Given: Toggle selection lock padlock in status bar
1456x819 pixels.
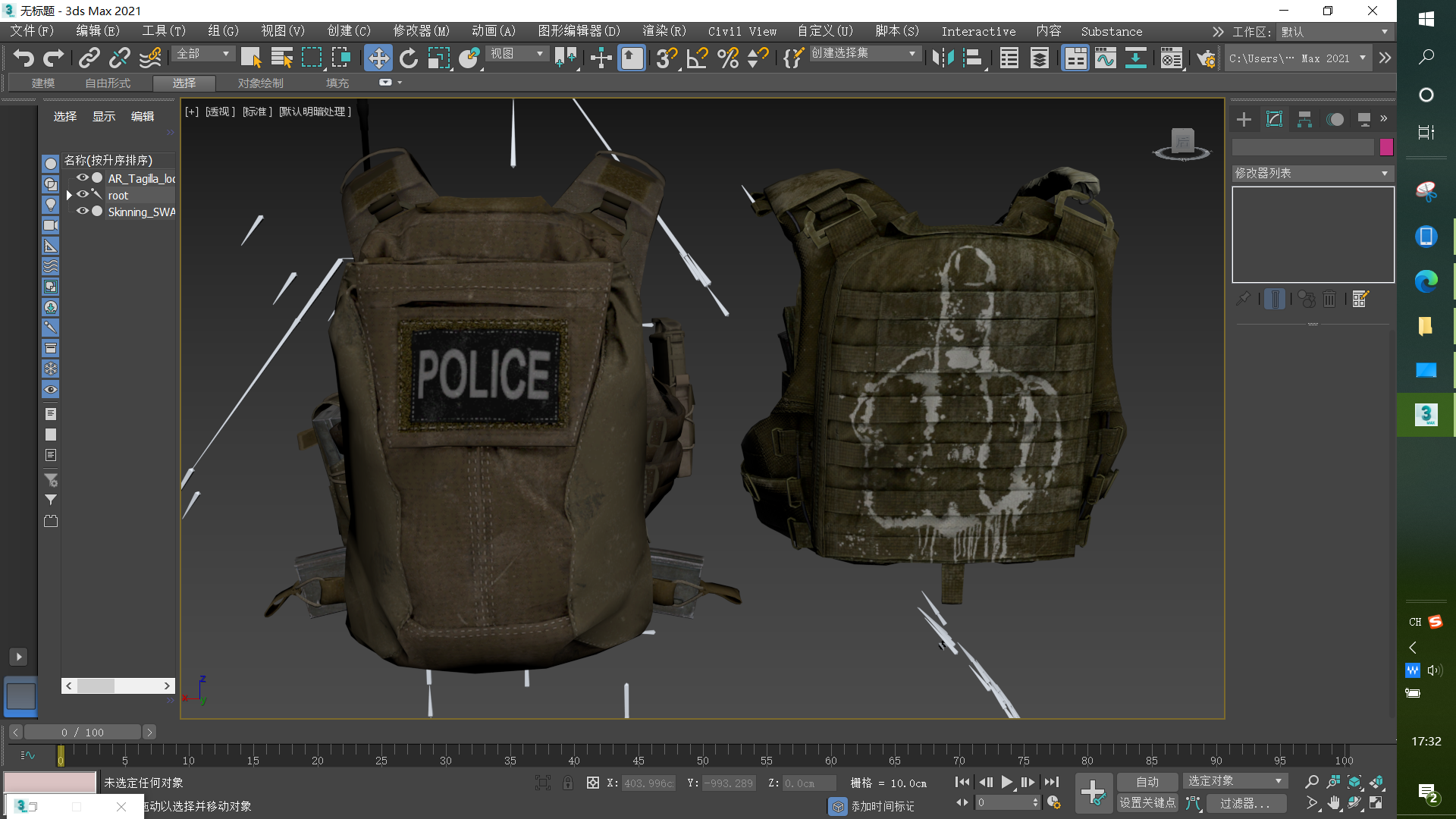Looking at the screenshot, I should (568, 783).
